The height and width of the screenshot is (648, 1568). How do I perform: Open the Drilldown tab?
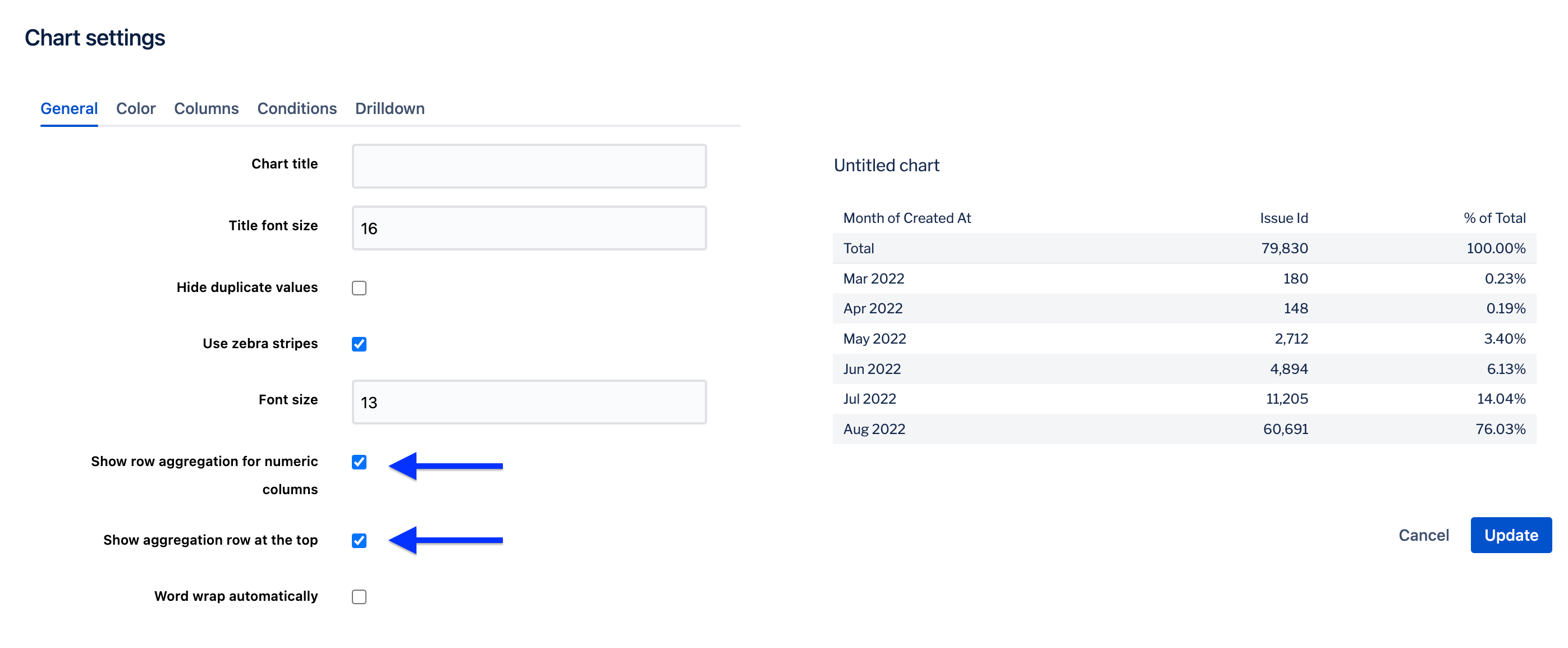coord(389,108)
